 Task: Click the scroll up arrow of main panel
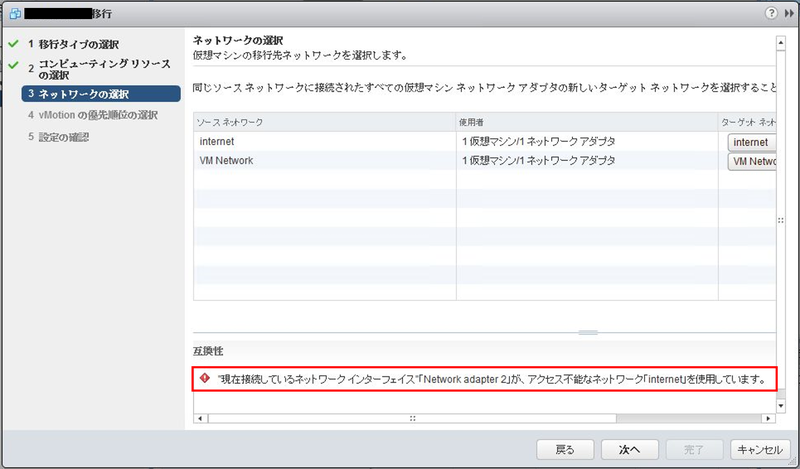click(781, 43)
